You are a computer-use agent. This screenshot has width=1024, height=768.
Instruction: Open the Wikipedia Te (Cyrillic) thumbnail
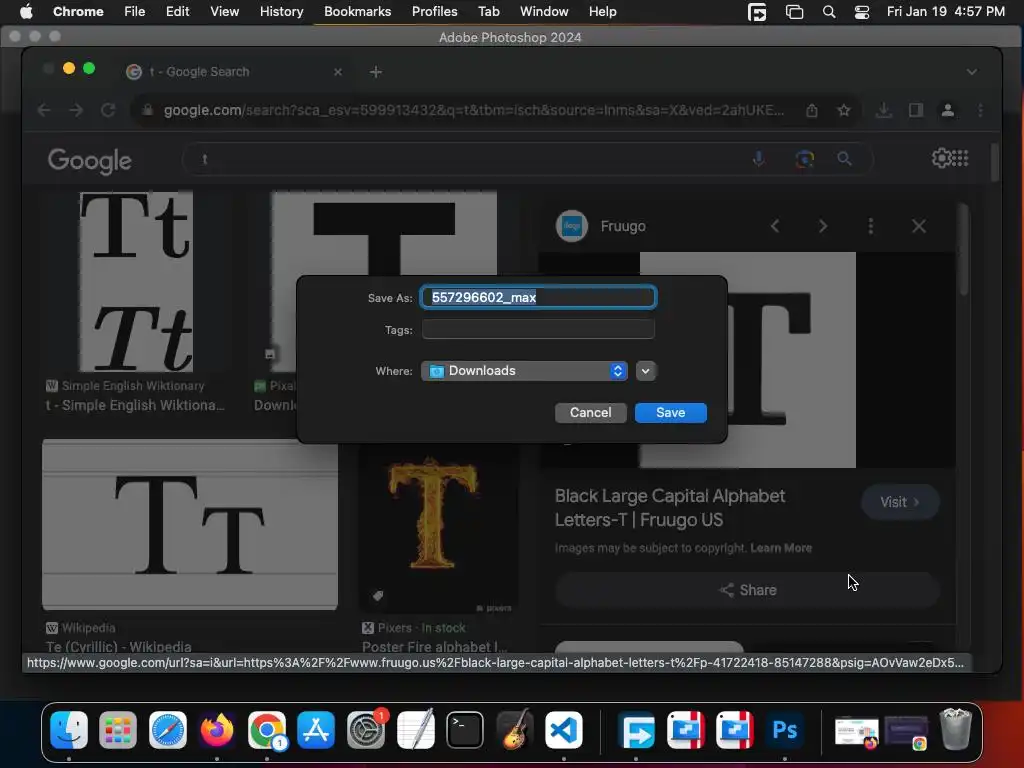tap(189, 524)
